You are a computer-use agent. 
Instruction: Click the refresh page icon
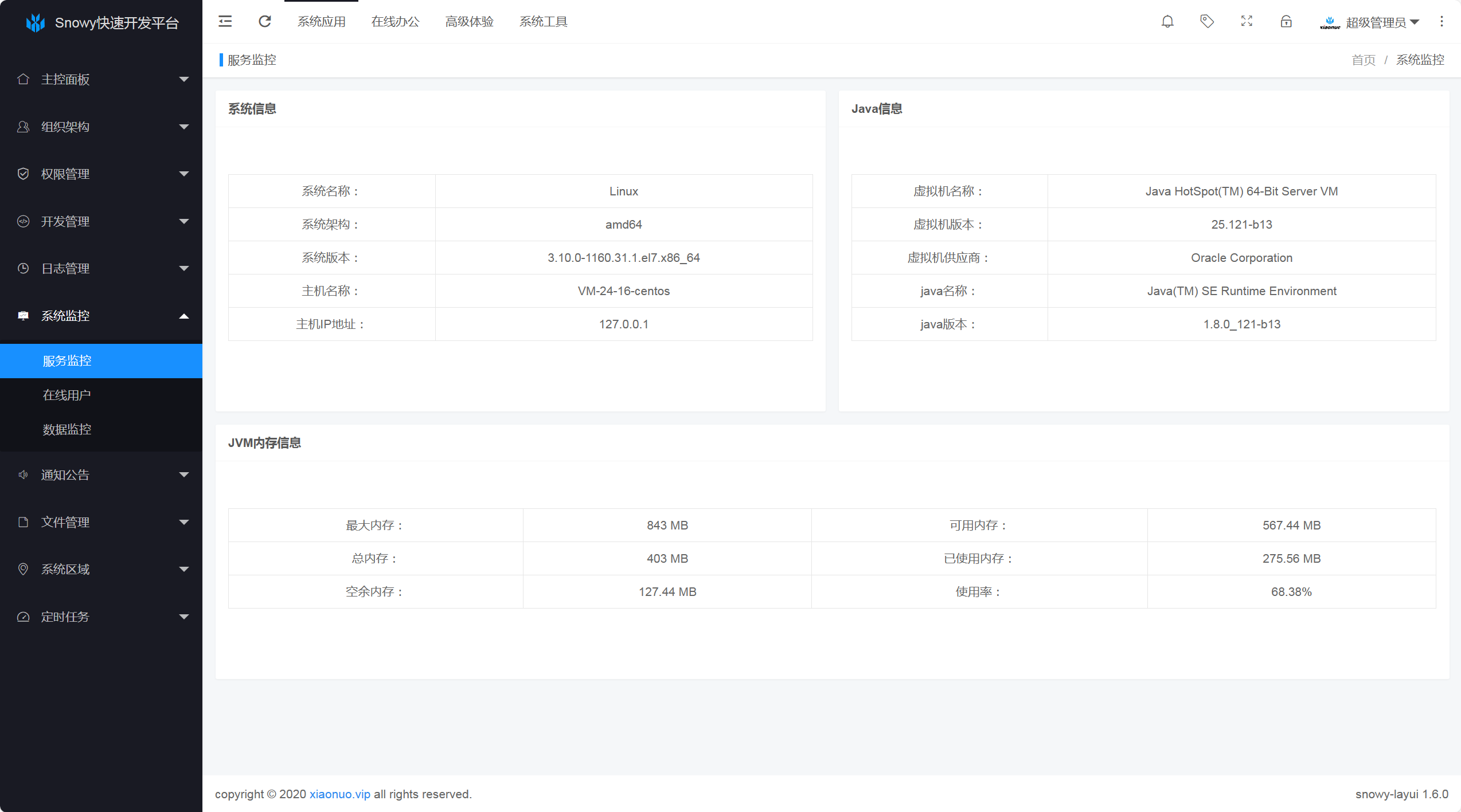click(264, 22)
